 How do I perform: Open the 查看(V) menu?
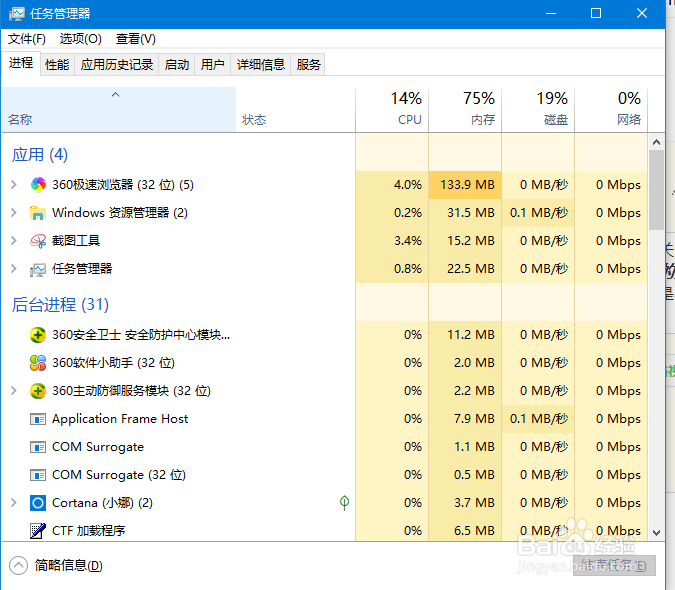pos(136,39)
